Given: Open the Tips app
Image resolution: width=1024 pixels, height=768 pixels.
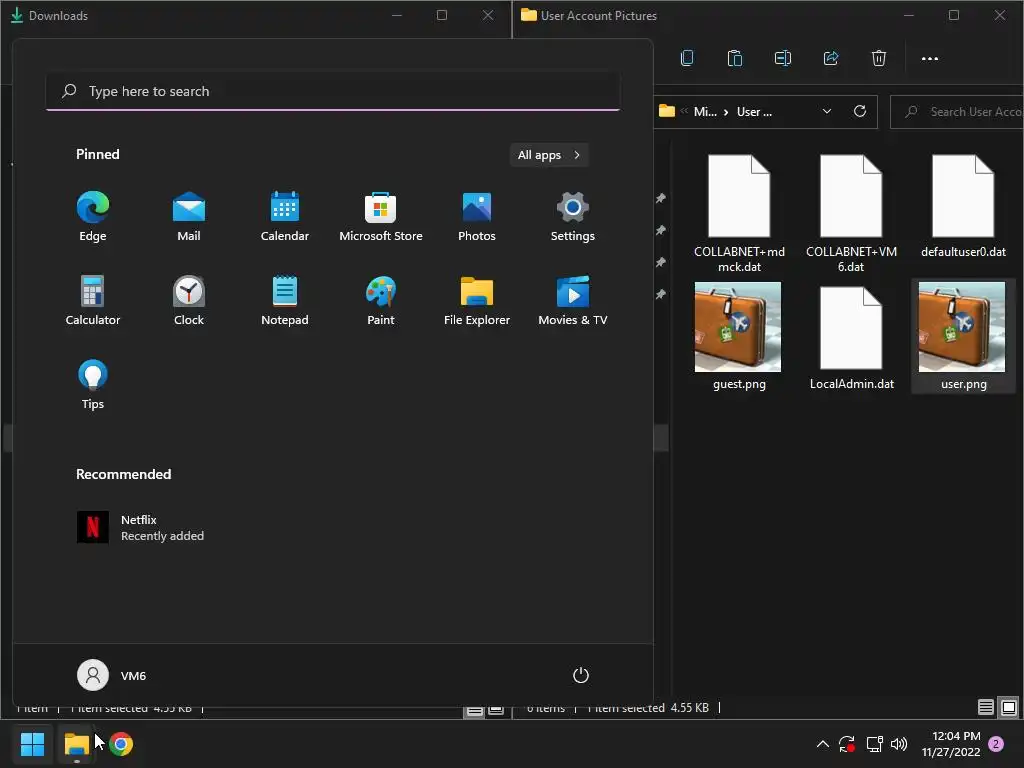Looking at the screenshot, I should click(93, 385).
